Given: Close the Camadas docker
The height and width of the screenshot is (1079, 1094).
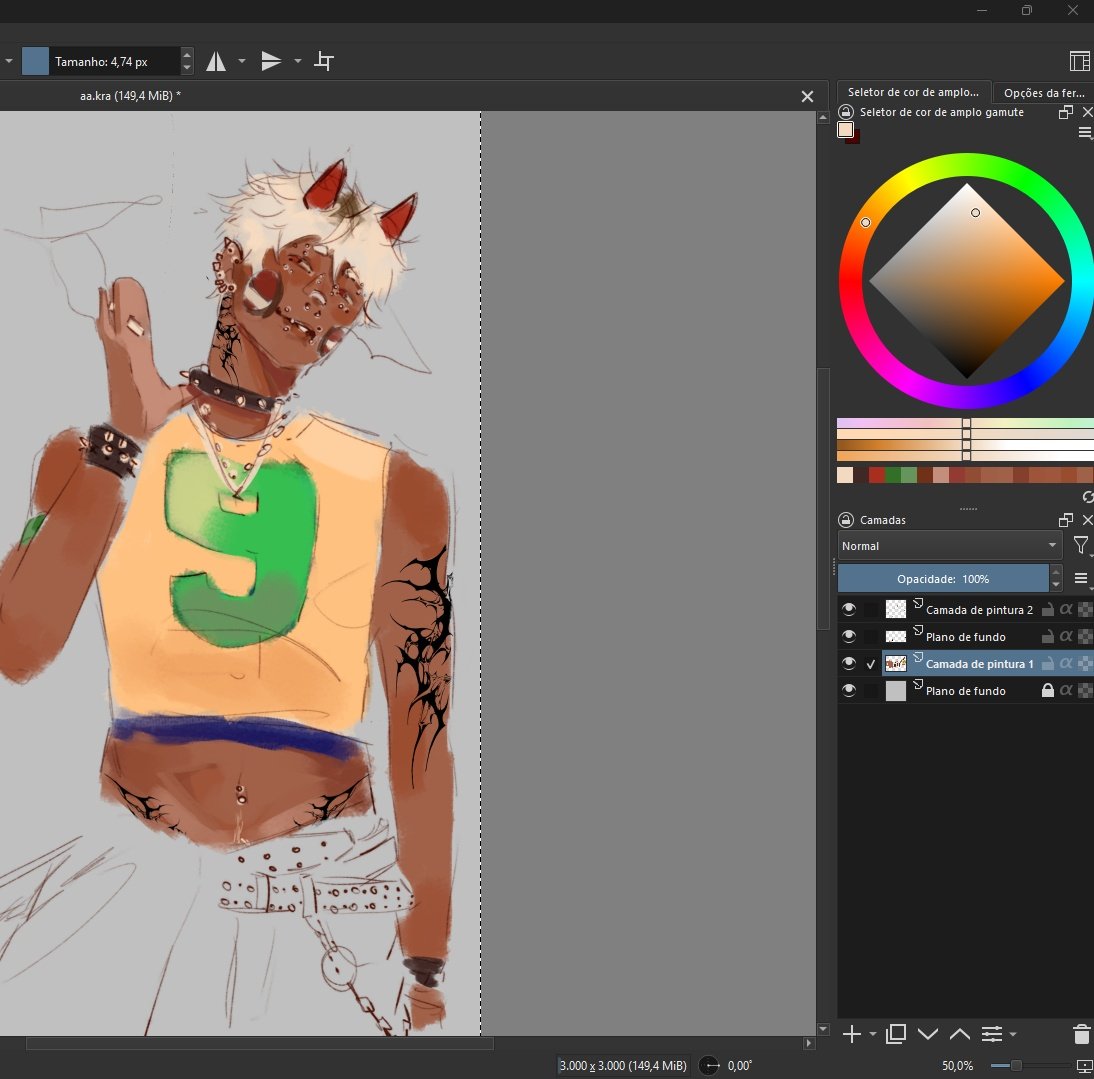Looking at the screenshot, I should pyautogui.click(x=1087, y=520).
